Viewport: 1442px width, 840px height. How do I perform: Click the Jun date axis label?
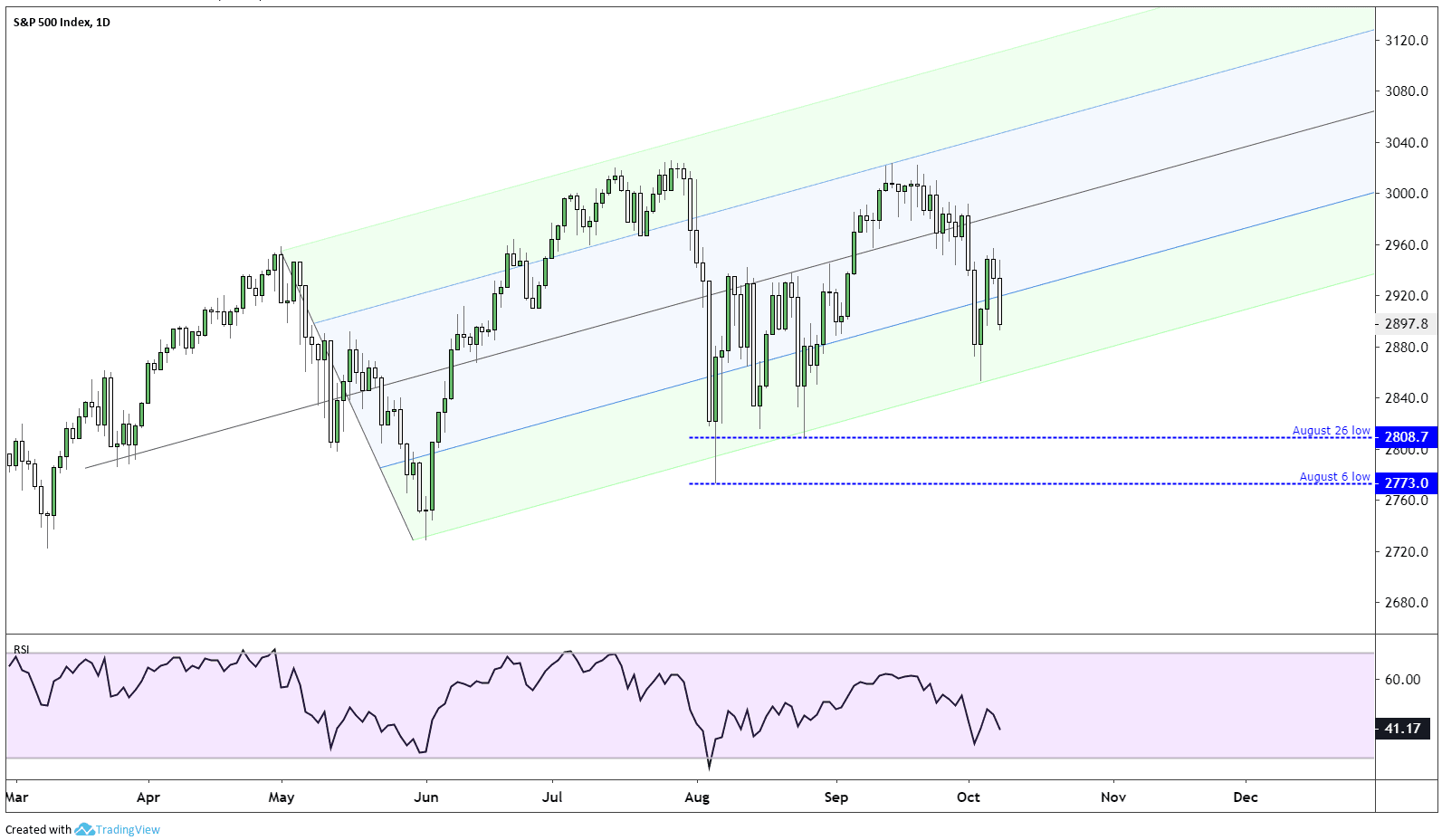pyautogui.click(x=425, y=797)
